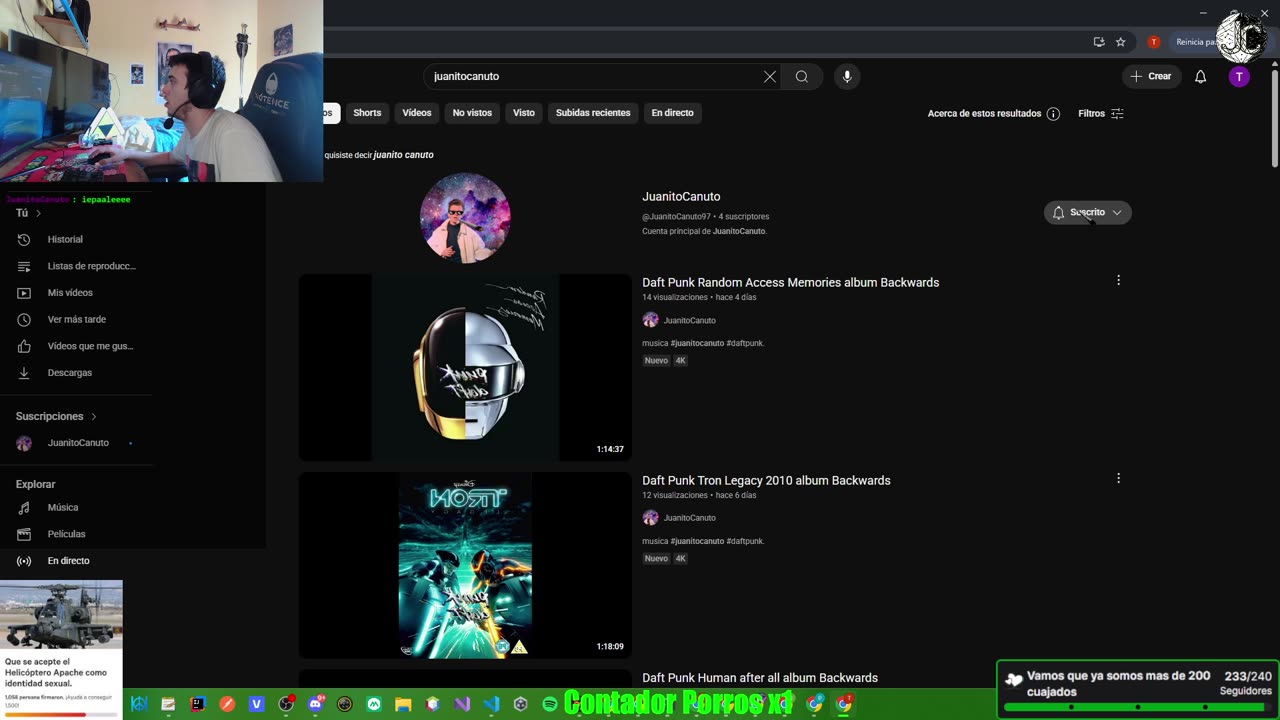Select the Shorts filter chip
Viewport: 1280px width, 720px height.
click(x=367, y=113)
